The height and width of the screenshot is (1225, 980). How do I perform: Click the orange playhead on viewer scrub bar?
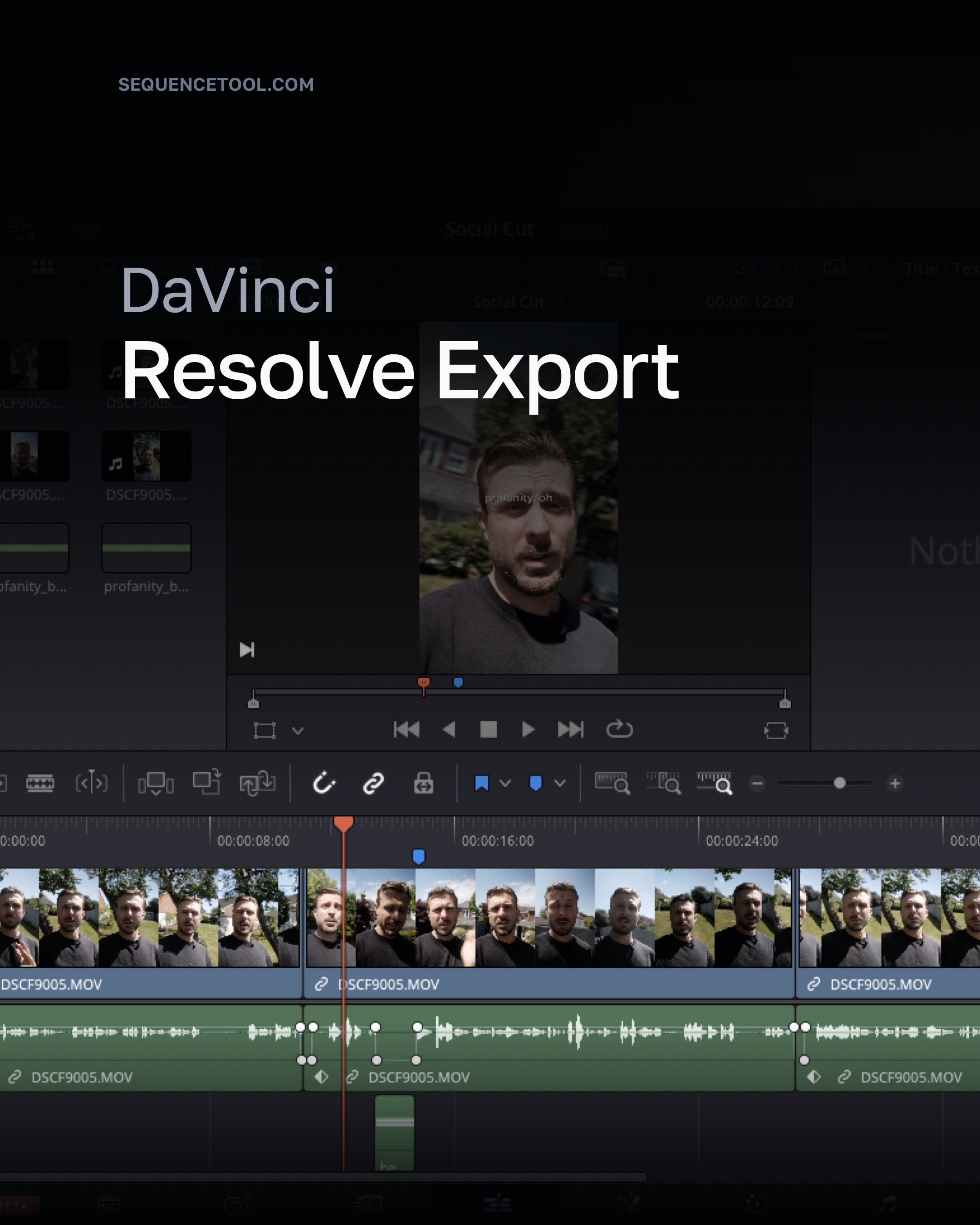pyautogui.click(x=424, y=684)
